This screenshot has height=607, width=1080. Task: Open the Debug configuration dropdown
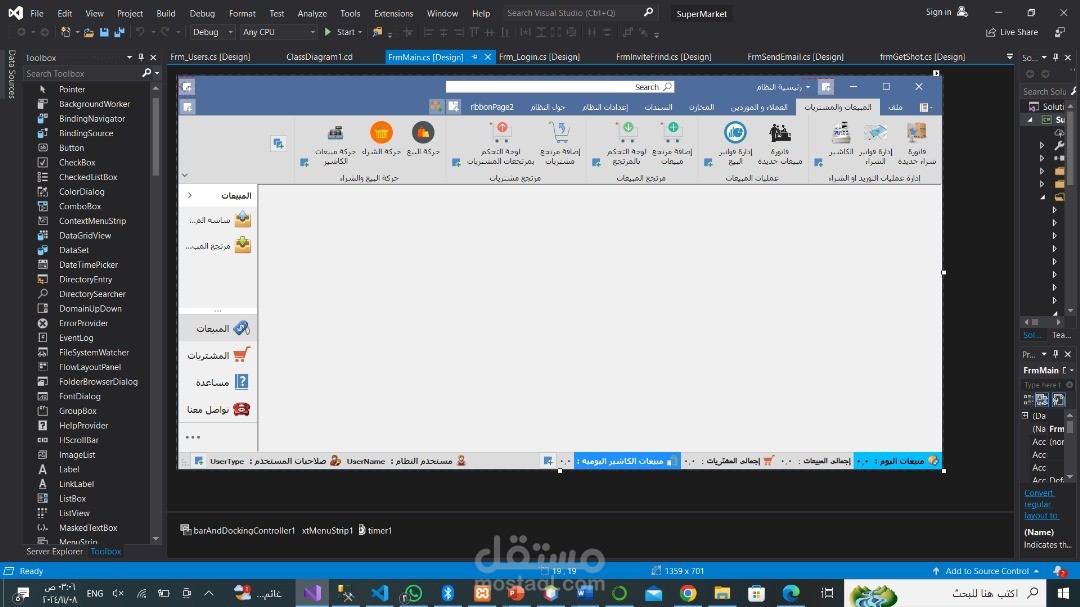(212, 32)
